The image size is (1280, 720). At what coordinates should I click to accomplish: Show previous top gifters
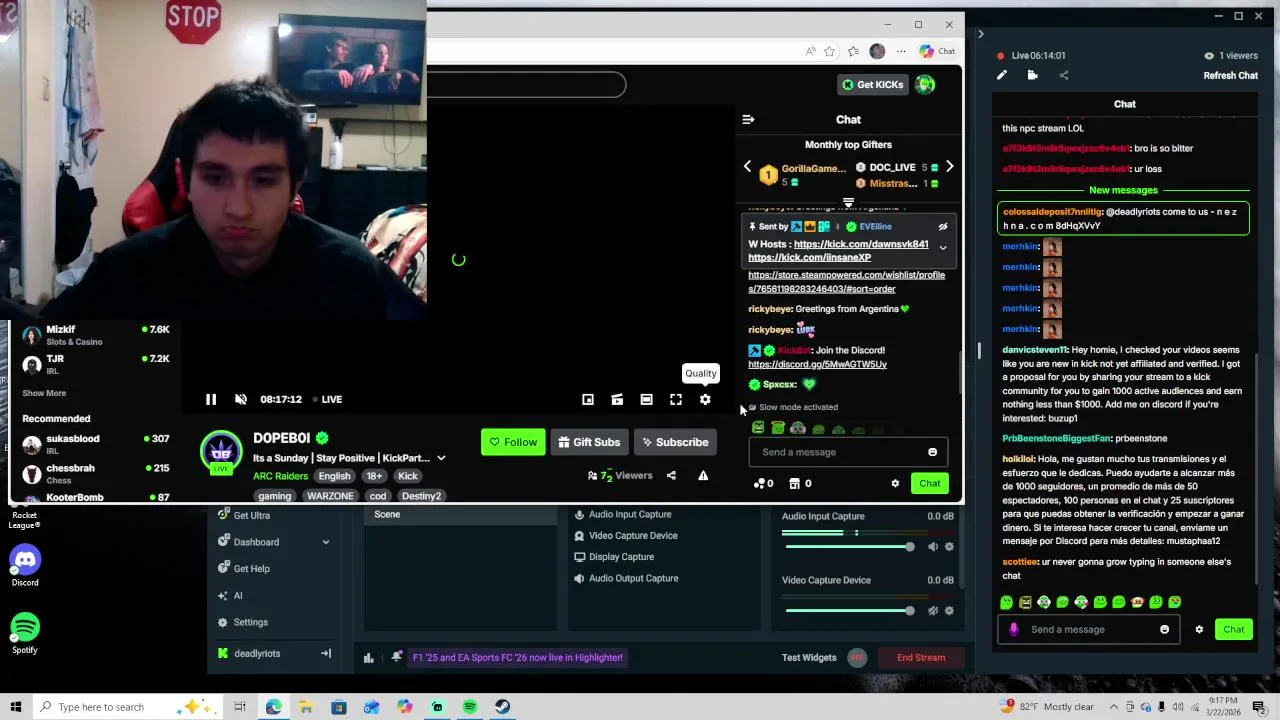click(747, 167)
